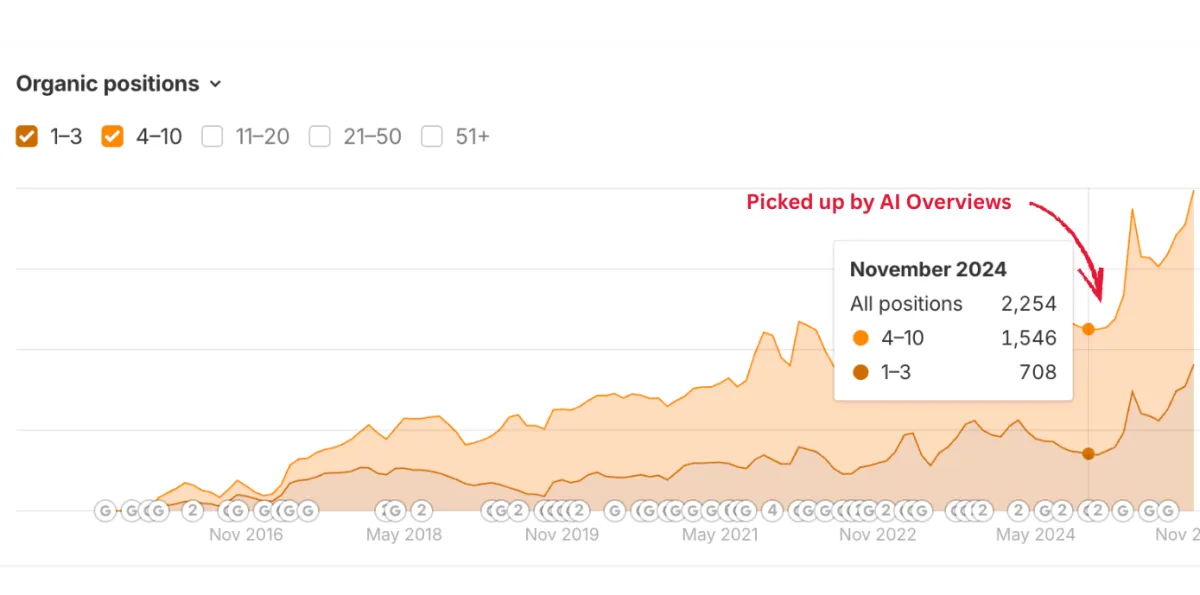Click the rightmost G update marker

coord(1167,511)
